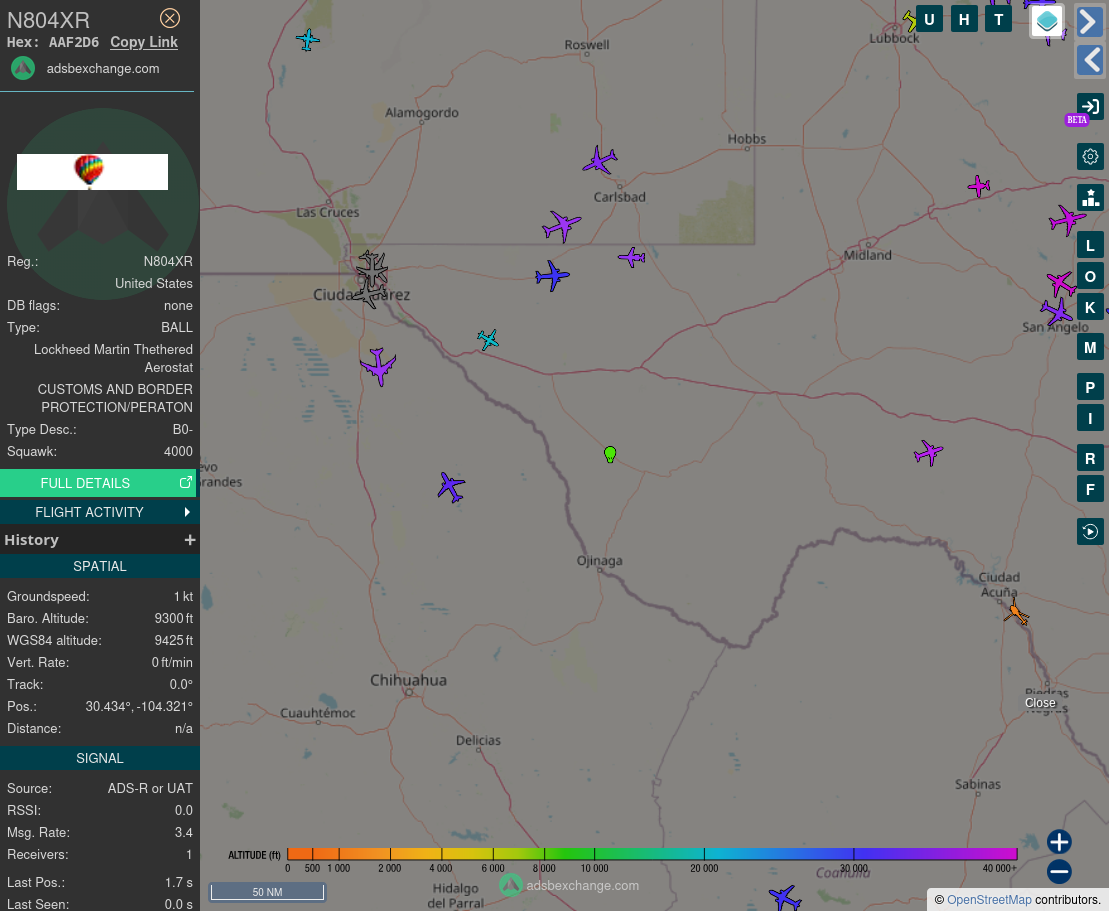Viewport: 1109px width, 911px height.
Task: Click the Squawk value 4000
Action: coord(178,451)
